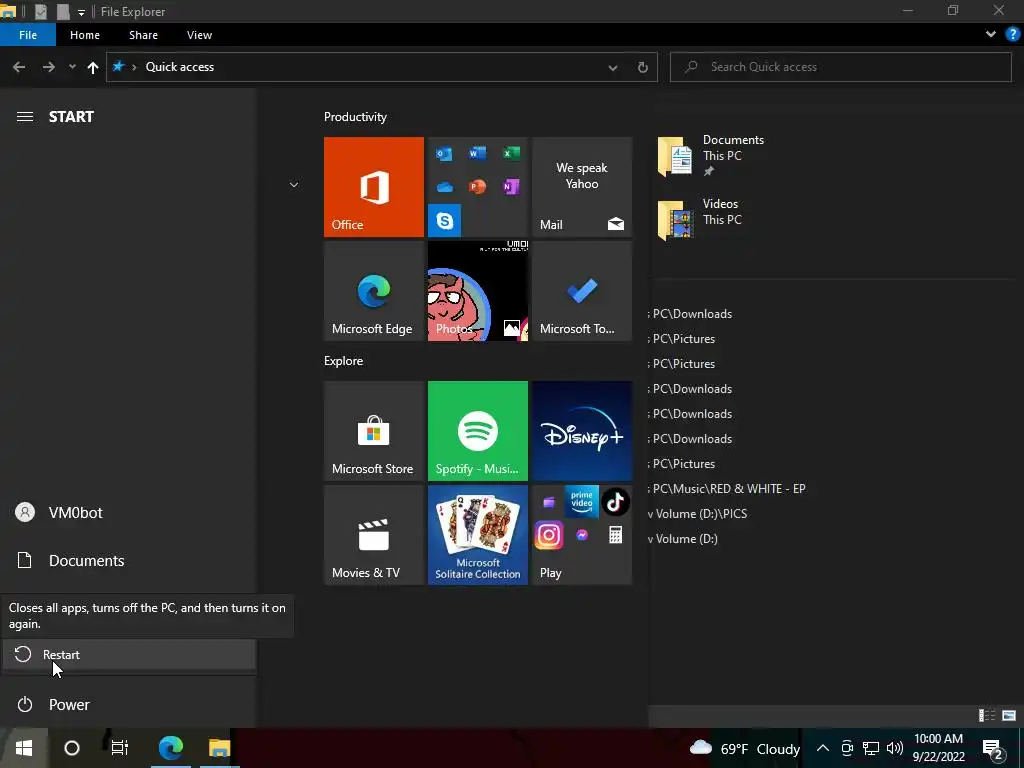The width and height of the screenshot is (1024, 768).
Task: Open Messenger icon in the Play tile
Action: click(582, 536)
